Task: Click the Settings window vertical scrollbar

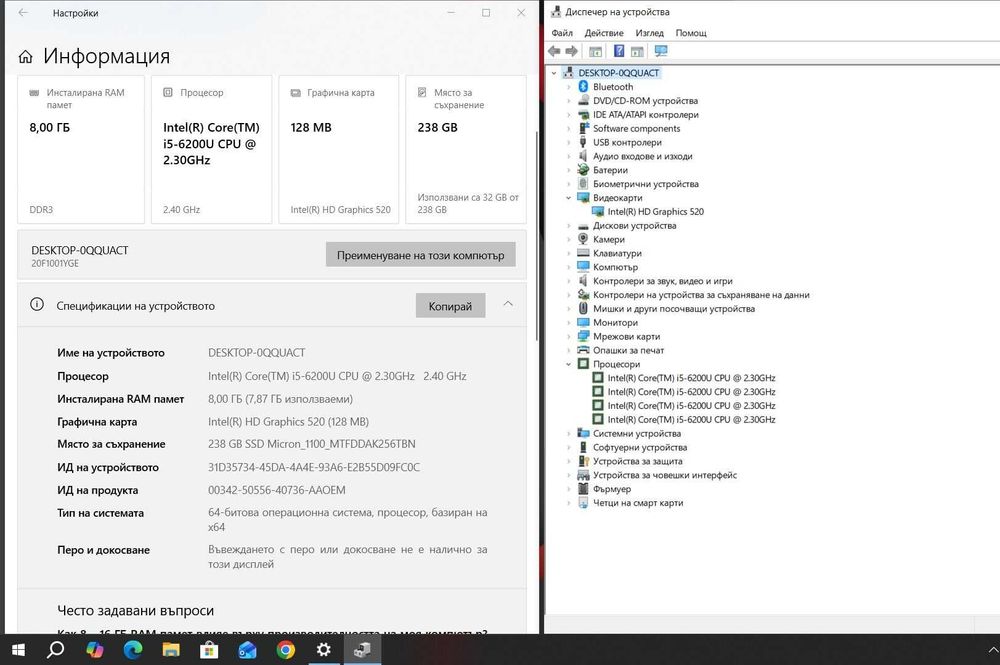Action: click(537, 236)
